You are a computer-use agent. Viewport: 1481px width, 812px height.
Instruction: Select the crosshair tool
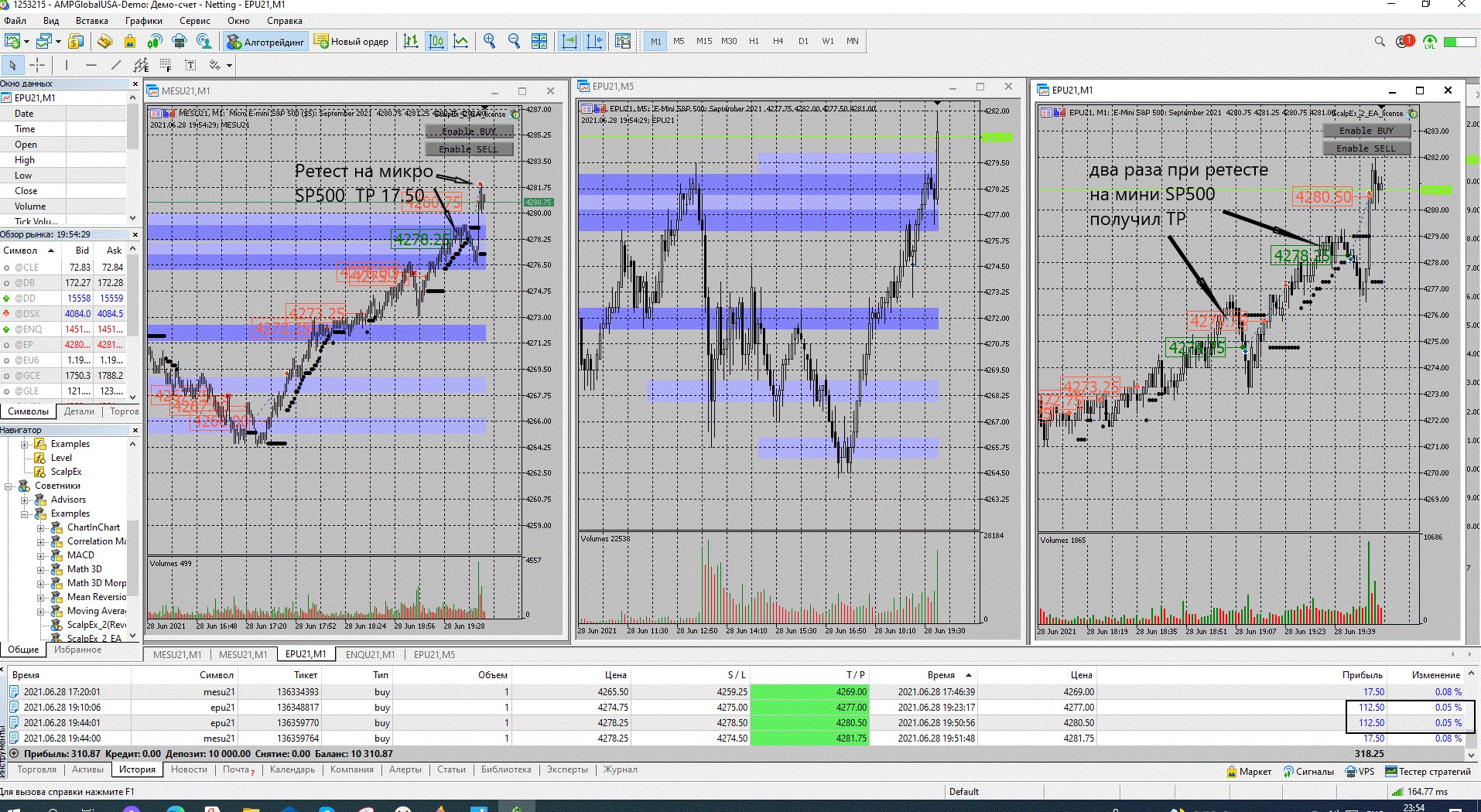point(37,65)
